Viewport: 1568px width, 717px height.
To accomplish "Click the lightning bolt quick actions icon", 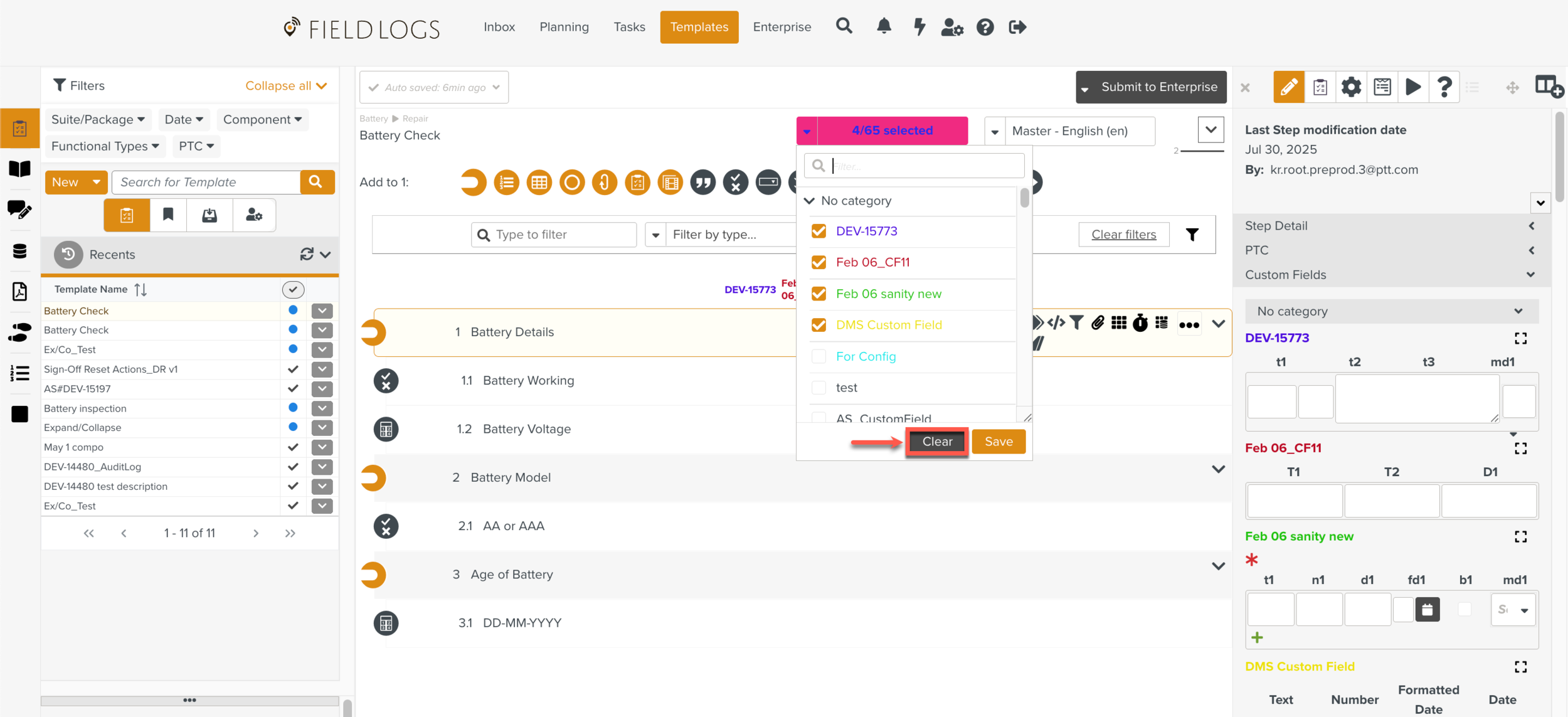I will pos(919,27).
